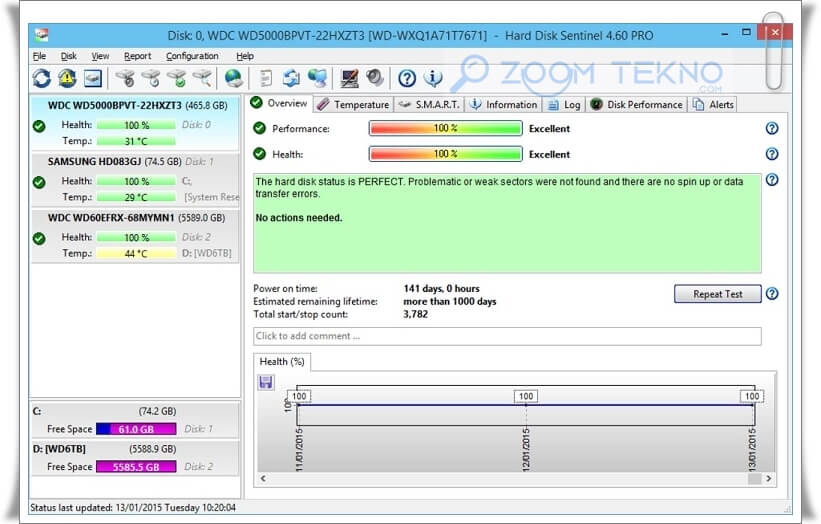Viewport: 821px width, 524px height.
Task: Open the S.M.A.R.T. tab
Action: (x=429, y=105)
